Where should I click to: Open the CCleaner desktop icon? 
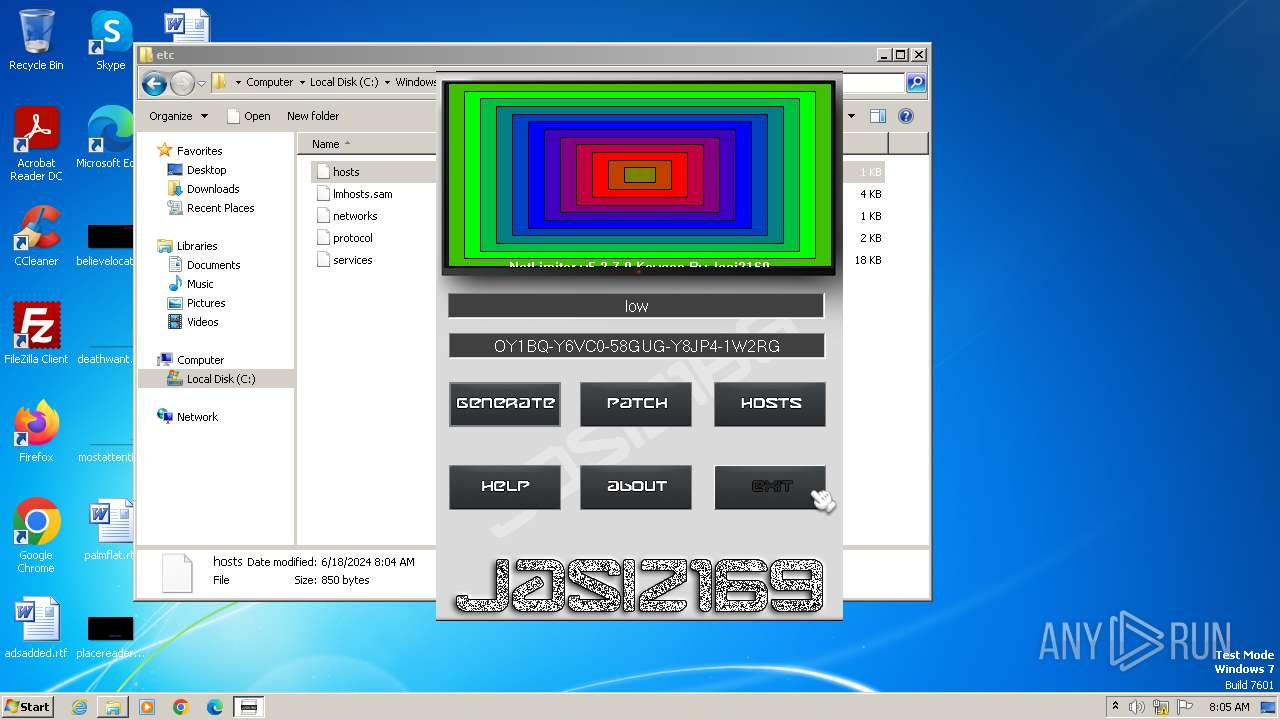(36, 236)
